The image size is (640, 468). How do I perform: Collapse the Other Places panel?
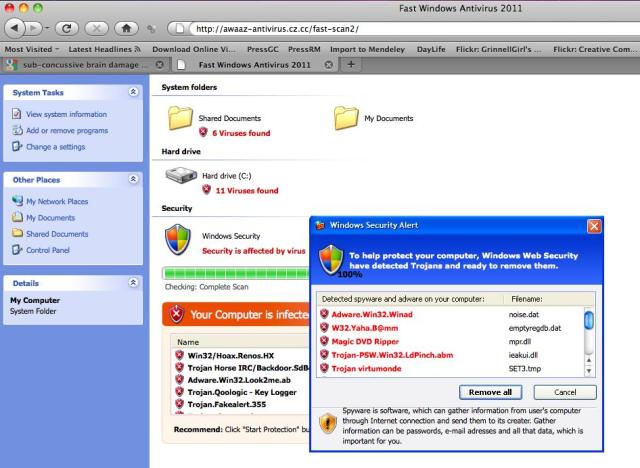click(x=134, y=179)
